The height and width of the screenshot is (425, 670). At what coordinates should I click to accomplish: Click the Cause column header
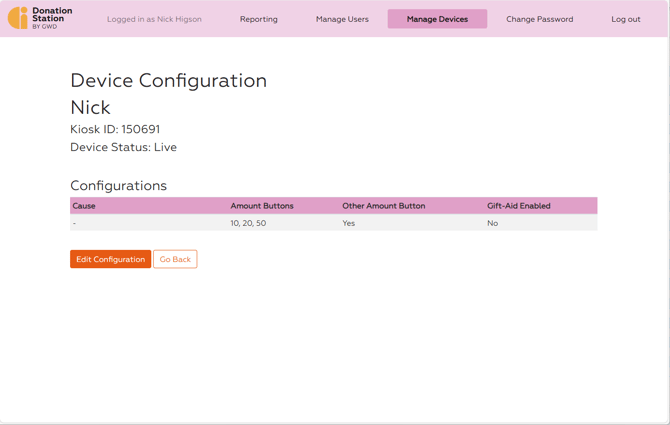pos(84,206)
